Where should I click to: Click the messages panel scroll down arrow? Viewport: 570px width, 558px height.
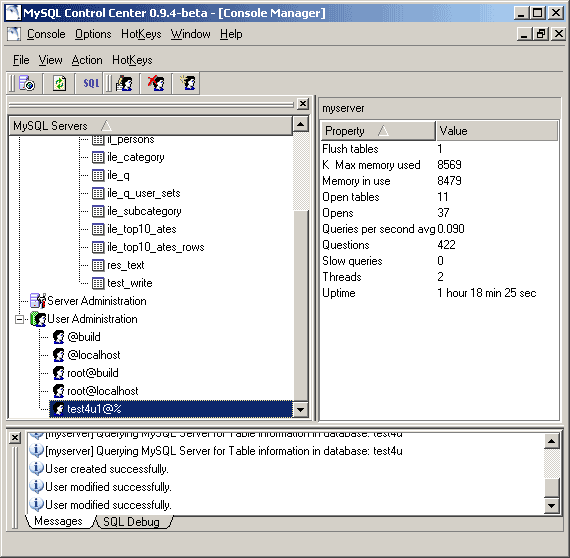click(551, 506)
